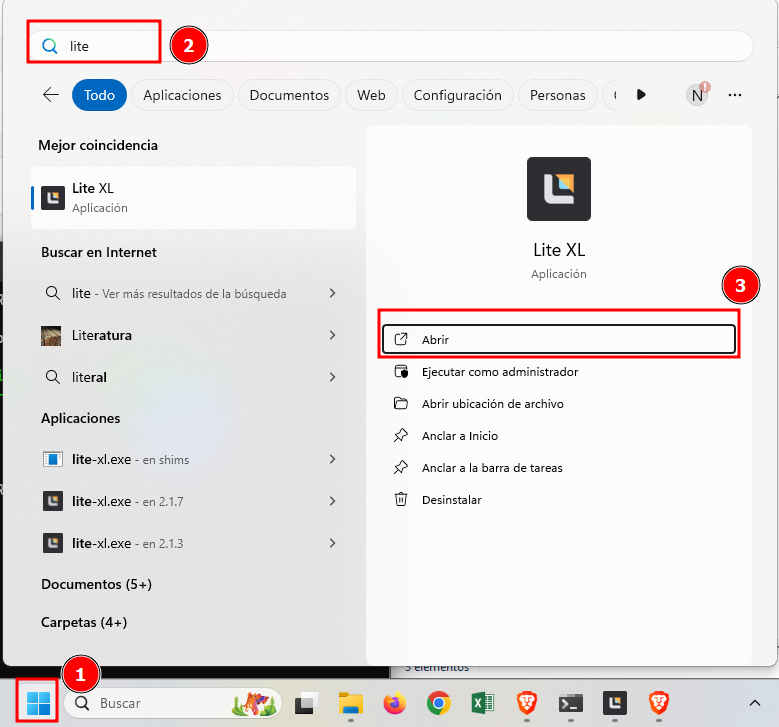Switch to the Personas filter tab

coord(557,95)
